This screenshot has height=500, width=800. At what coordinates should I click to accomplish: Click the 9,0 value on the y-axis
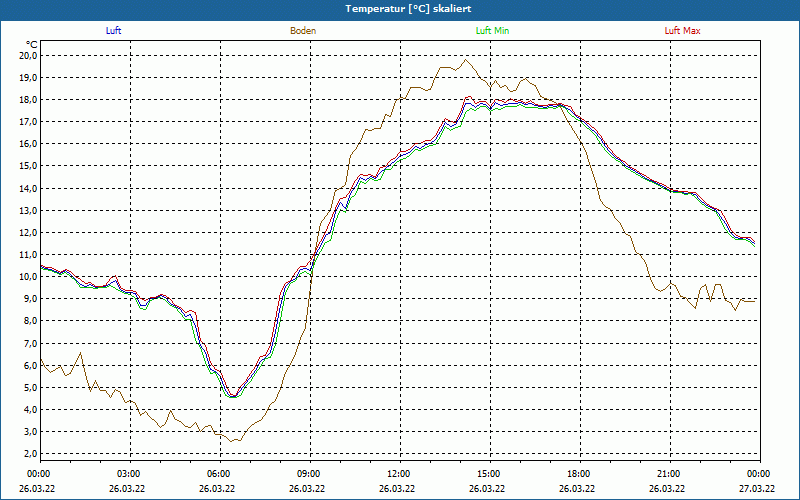[30, 298]
